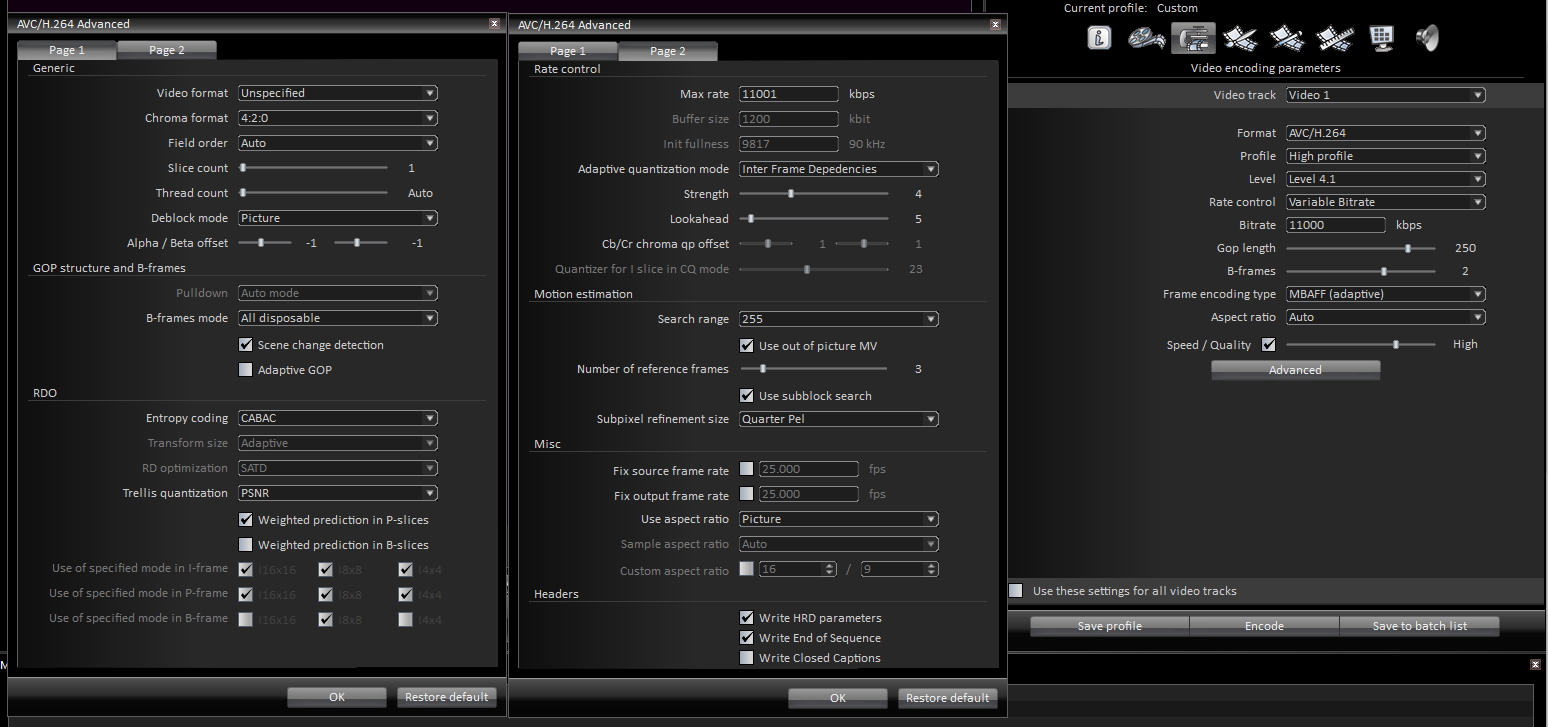The height and width of the screenshot is (727, 1548).
Task: Toggle Write HRD parameters
Action: (747, 618)
